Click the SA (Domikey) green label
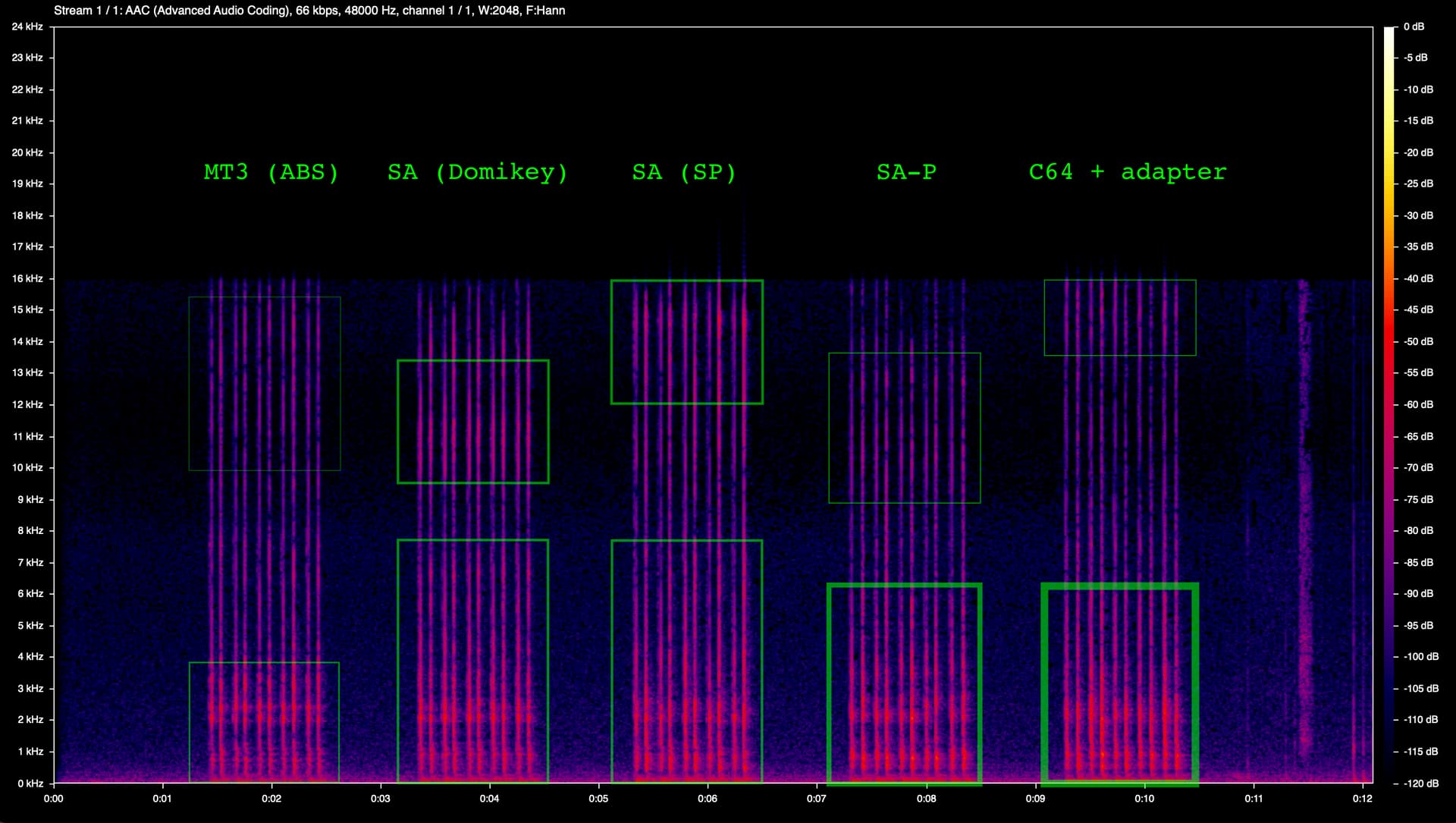1456x823 pixels. pos(477,172)
